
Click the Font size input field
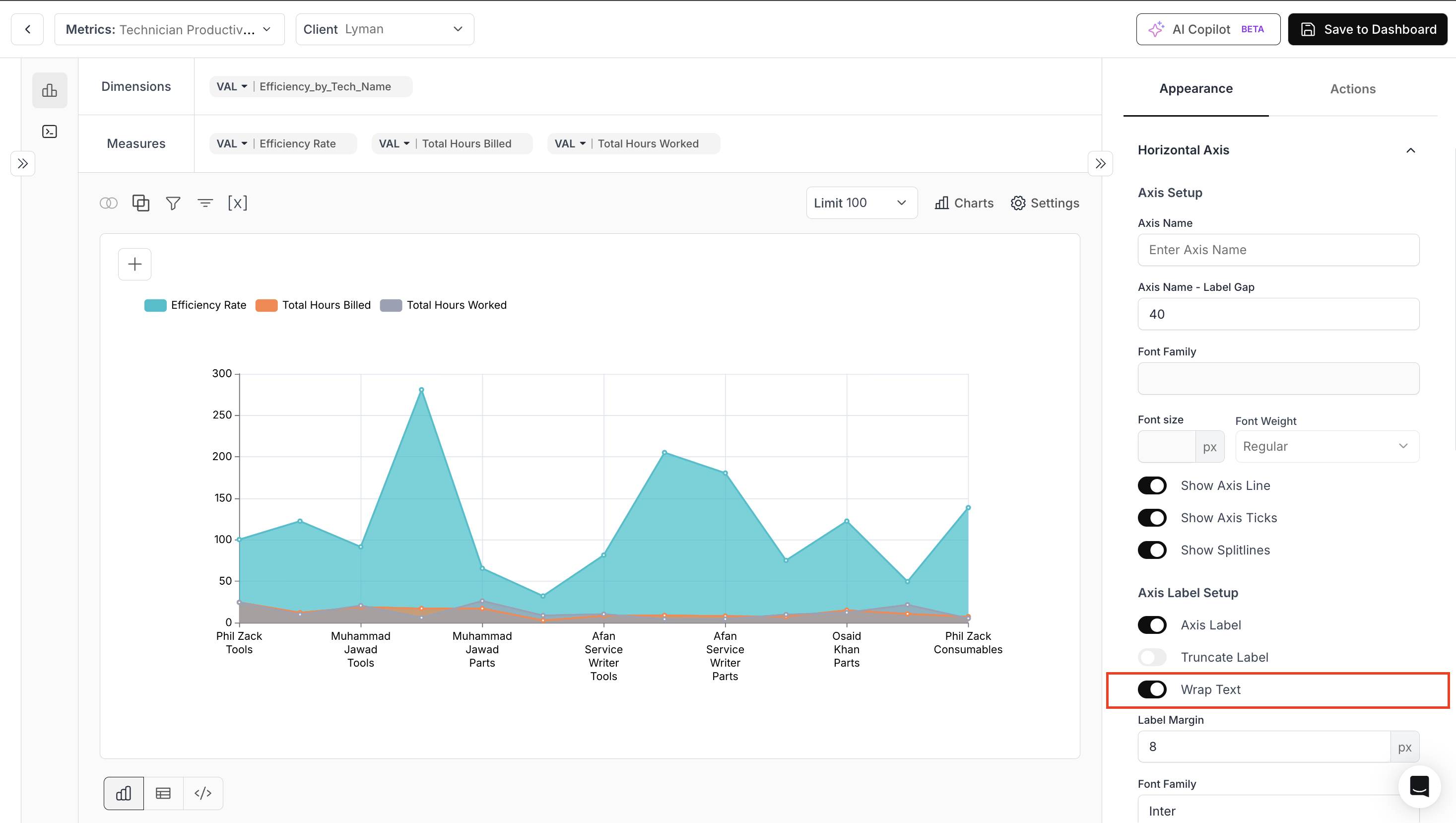[x=1167, y=447]
